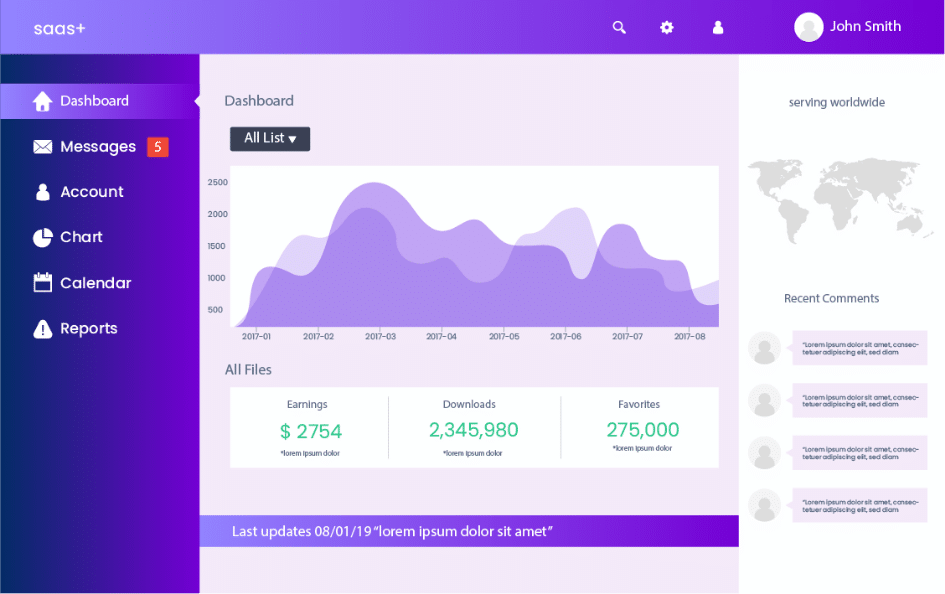This screenshot has width=945, height=594.
Task: Click the calendar icon in the sidebar
Action: click(x=42, y=282)
